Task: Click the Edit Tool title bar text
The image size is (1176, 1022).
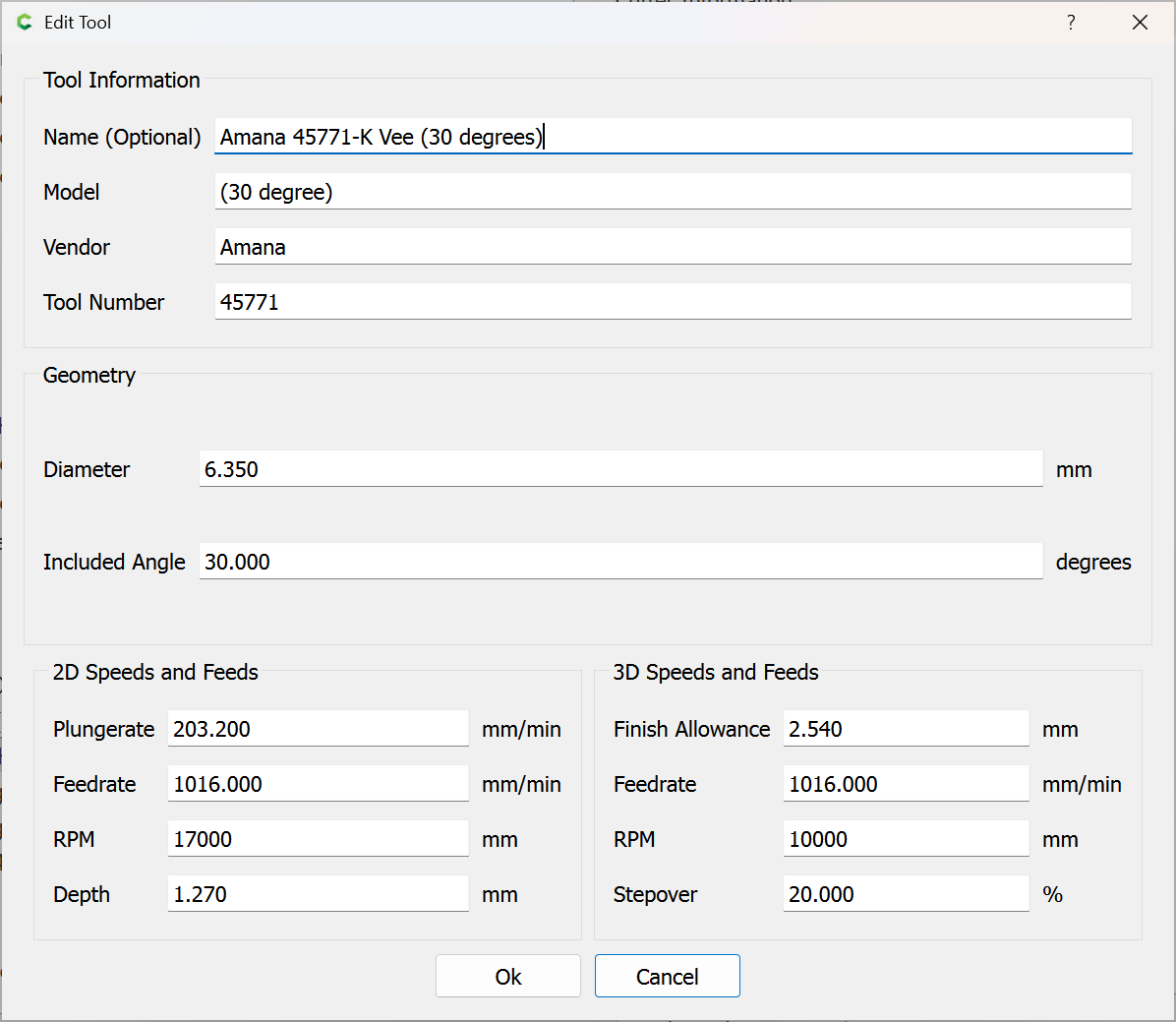Action: pyautogui.click(x=78, y=22)
